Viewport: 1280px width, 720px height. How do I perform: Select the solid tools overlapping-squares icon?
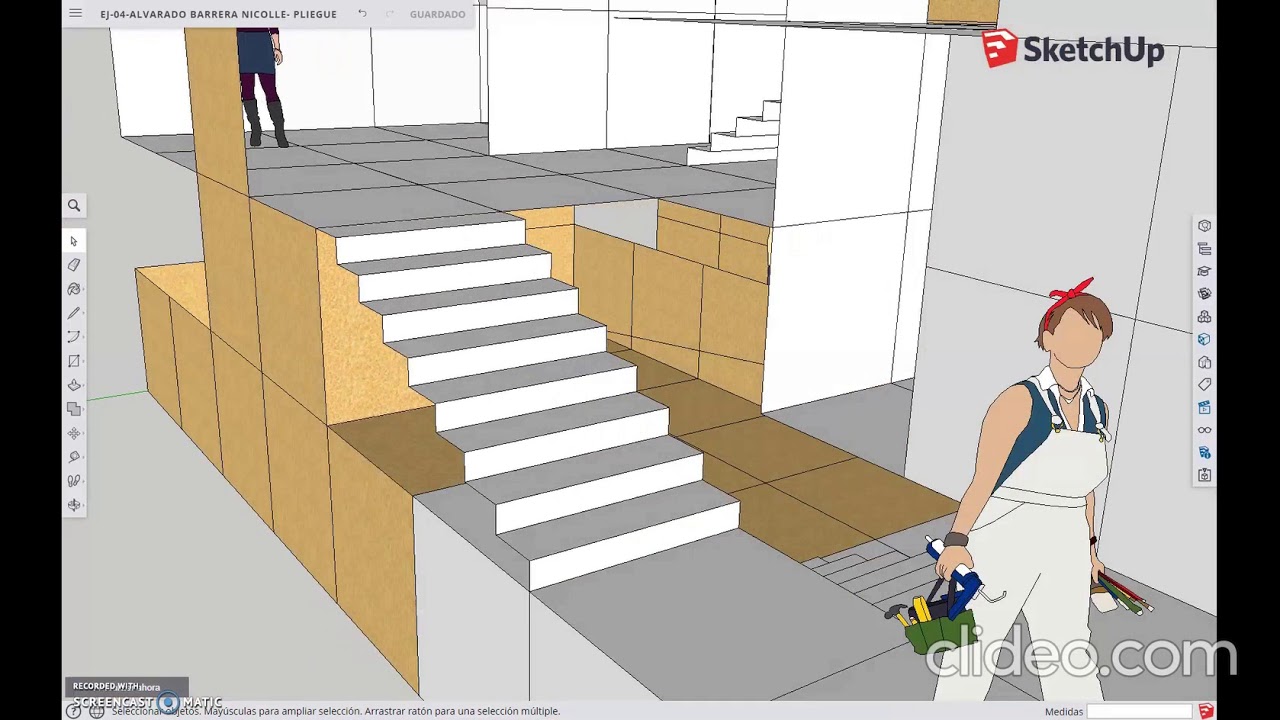74,409
